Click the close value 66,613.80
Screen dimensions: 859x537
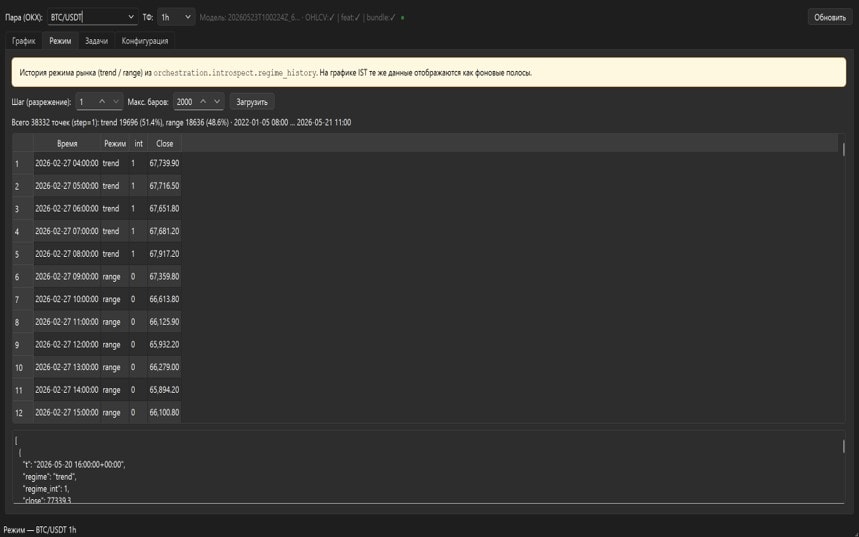[164, 299]
